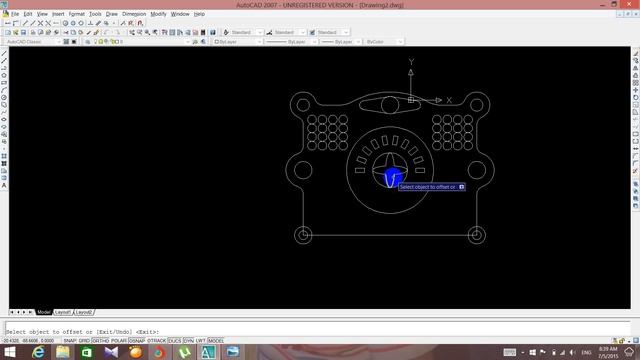Screen dimensions: 640x360
Task: Select the Arc draw tool
Action: point(4,90)
